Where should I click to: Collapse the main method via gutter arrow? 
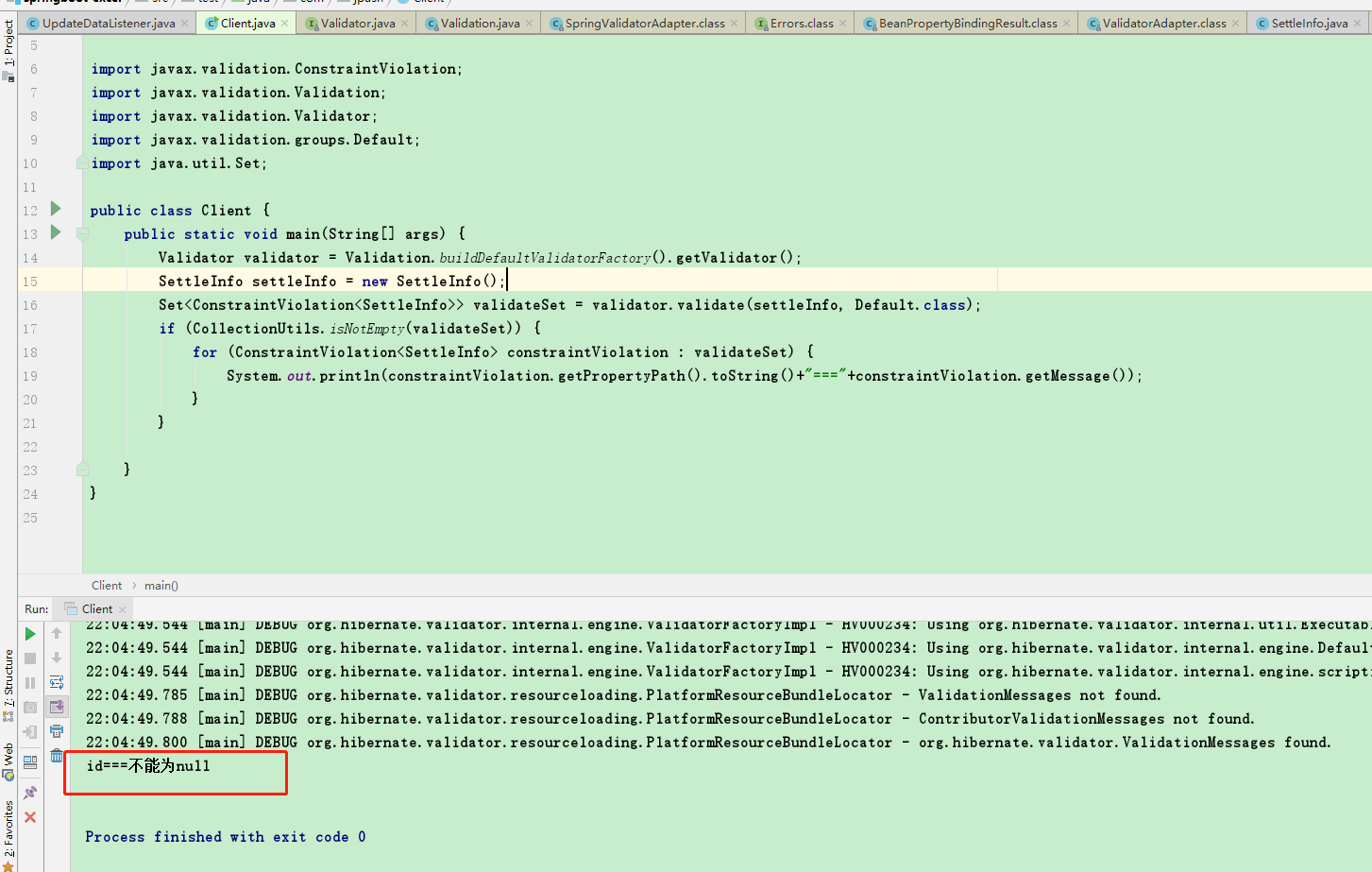coord(81,233)
